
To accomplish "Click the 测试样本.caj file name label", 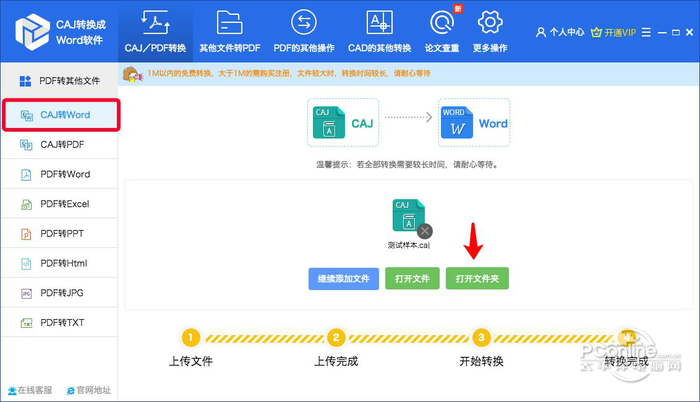I will point(409,245).
